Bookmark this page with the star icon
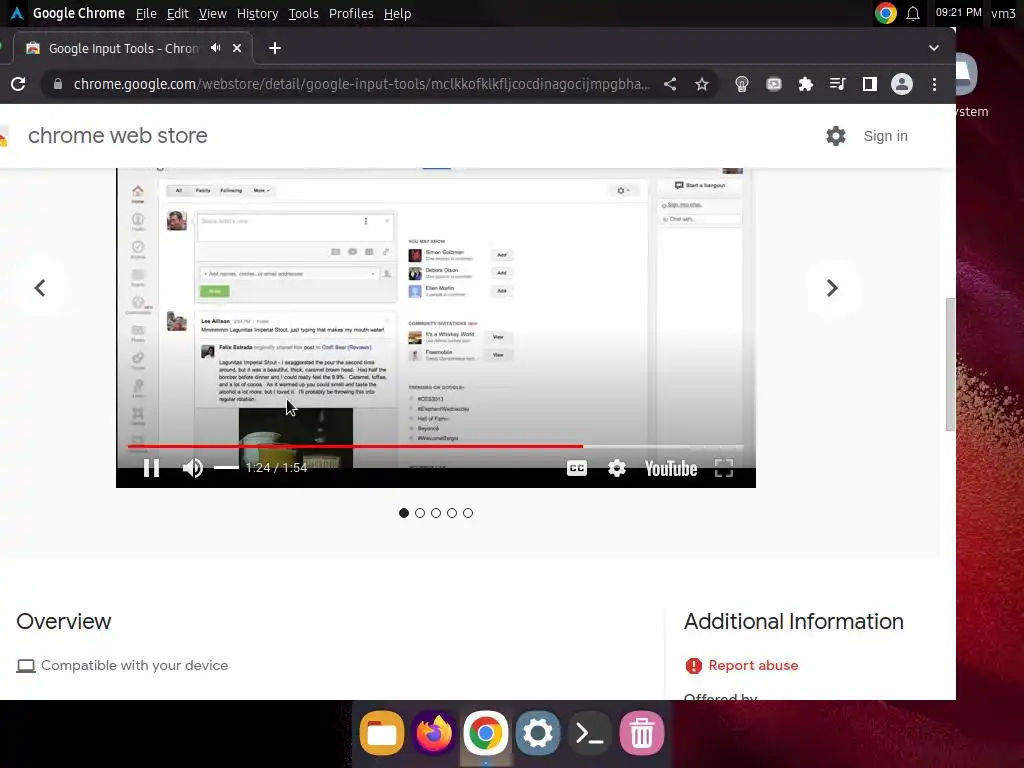 [x=702, y=84]
